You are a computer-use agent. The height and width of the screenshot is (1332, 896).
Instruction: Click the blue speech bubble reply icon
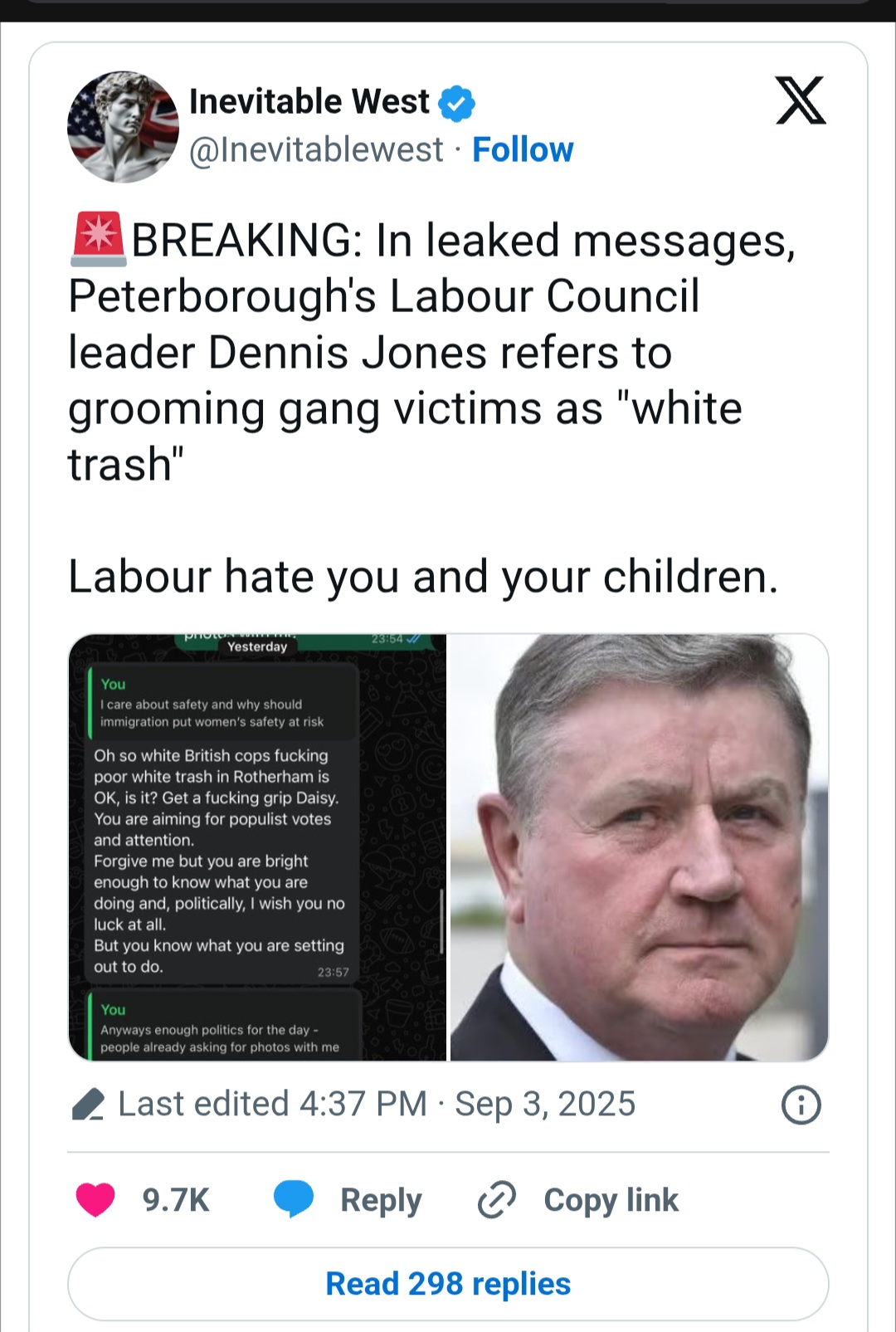coord(294,1199)
